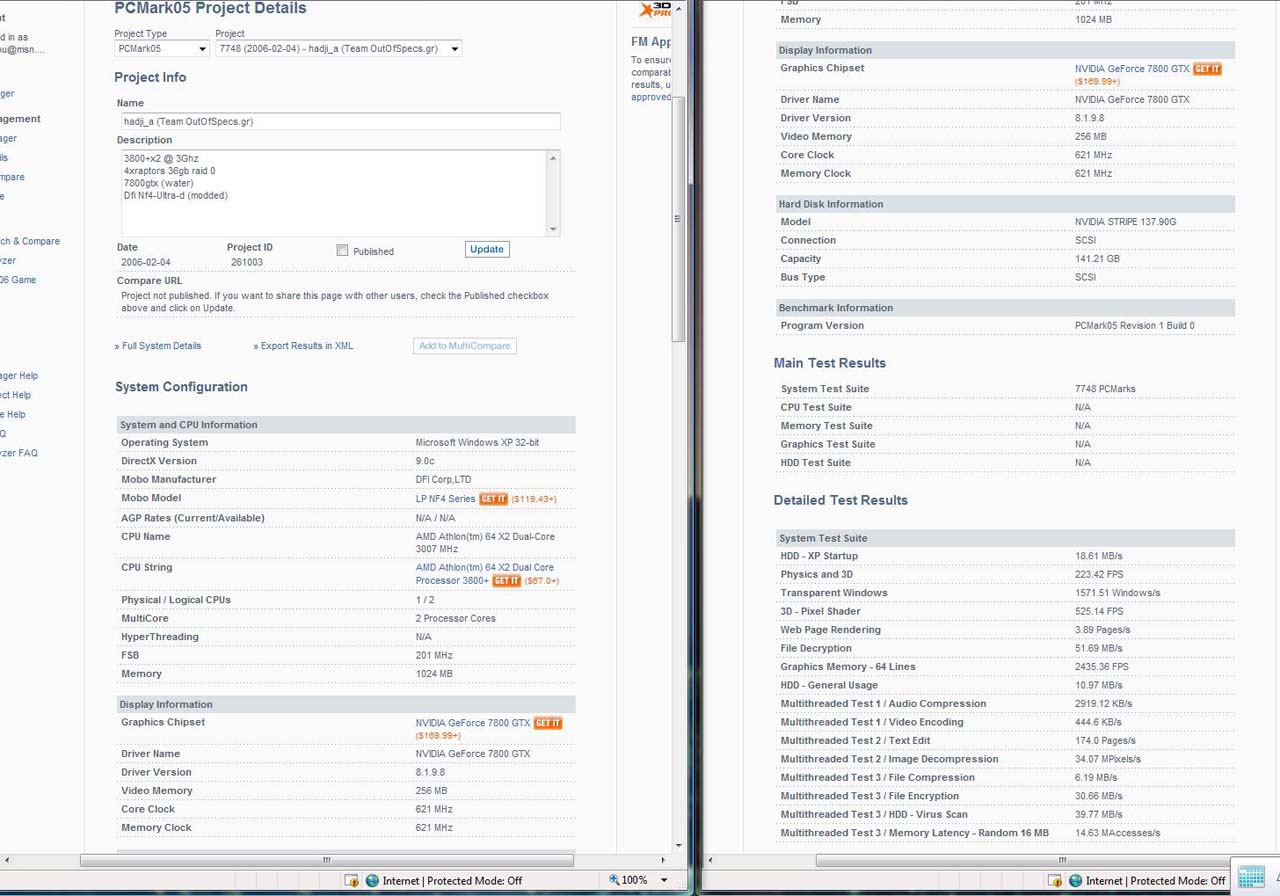Click the ($119.43+) price text

[534, 499]
